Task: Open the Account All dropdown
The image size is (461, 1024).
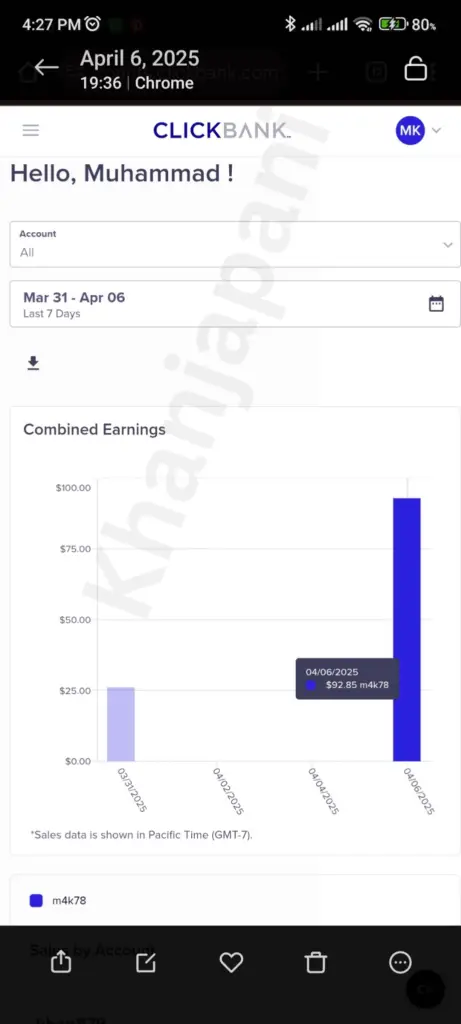Action: pos(235,244)
